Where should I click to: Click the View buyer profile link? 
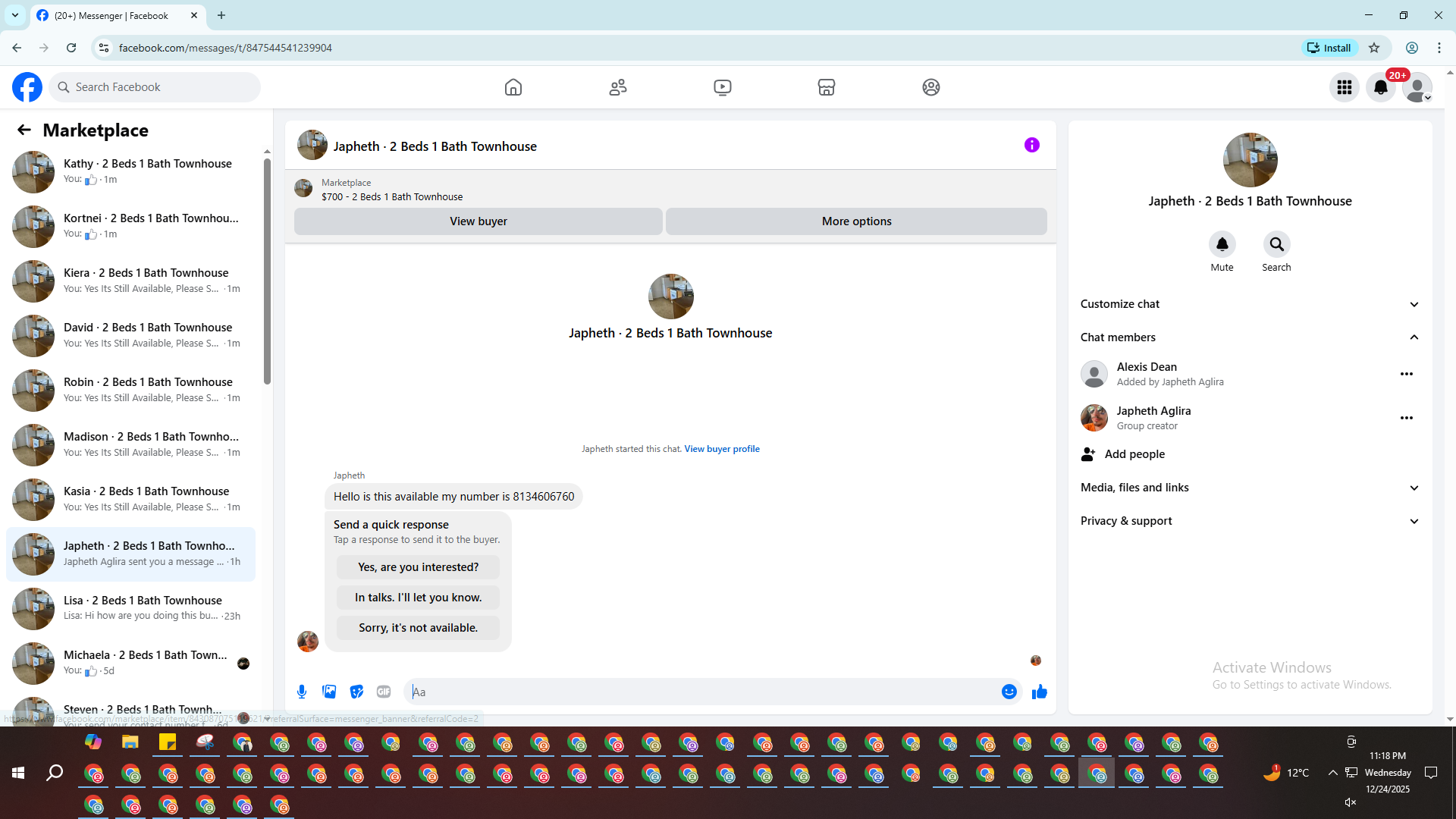tap(721, 449)
